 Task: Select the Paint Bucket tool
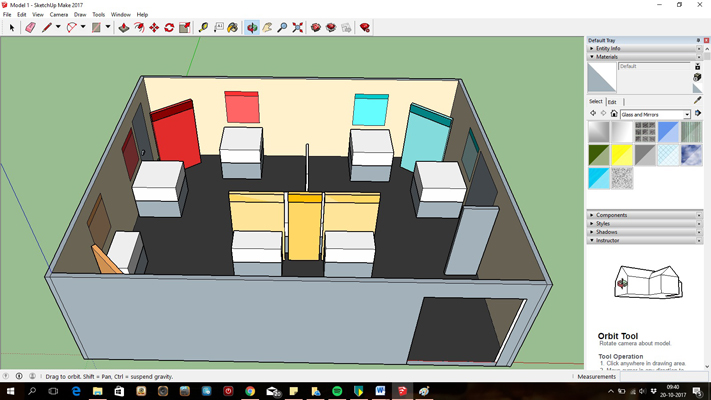233,28
